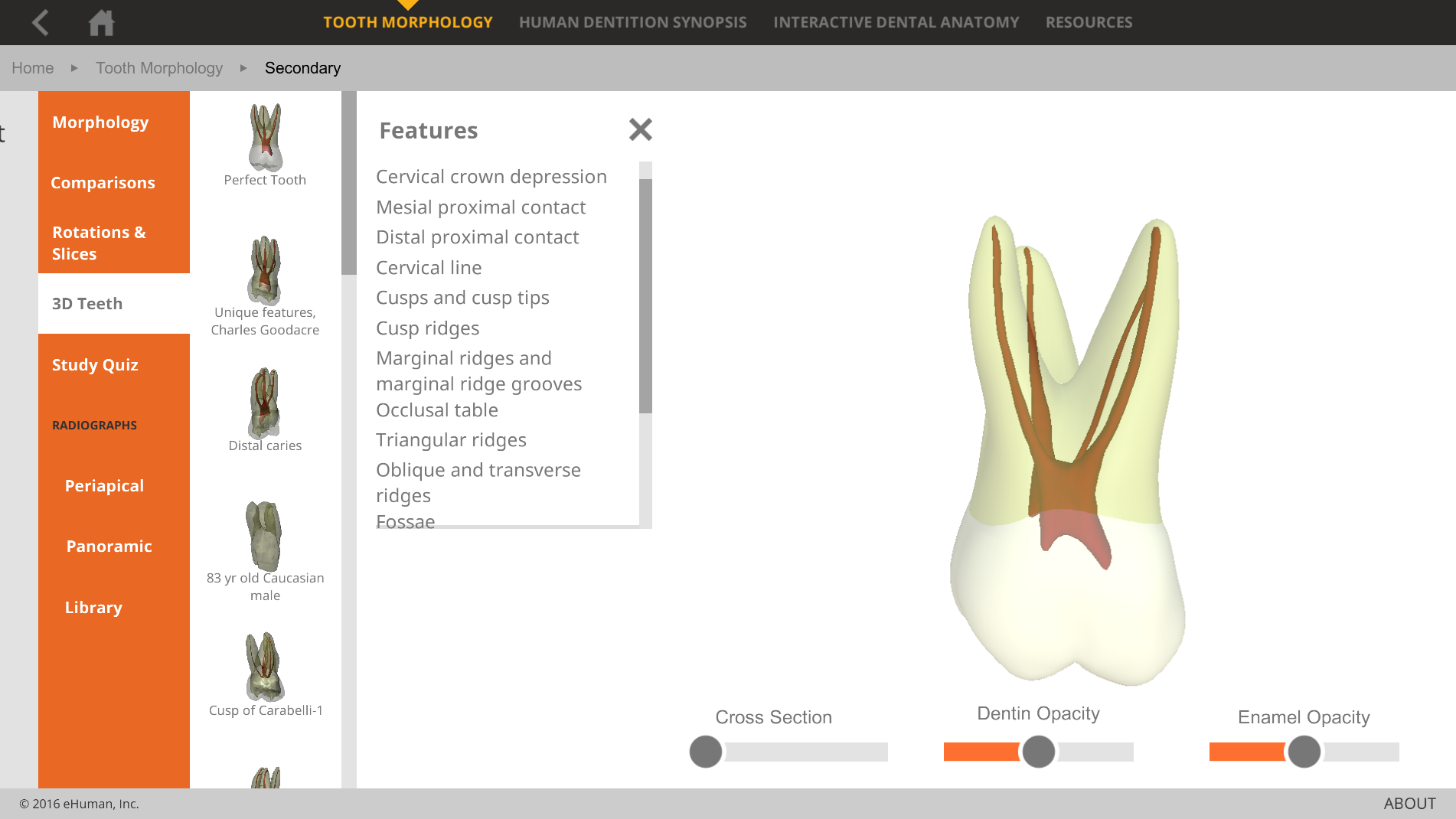Click the Enamel Opacity slider handle

(x=1304, y=752)
